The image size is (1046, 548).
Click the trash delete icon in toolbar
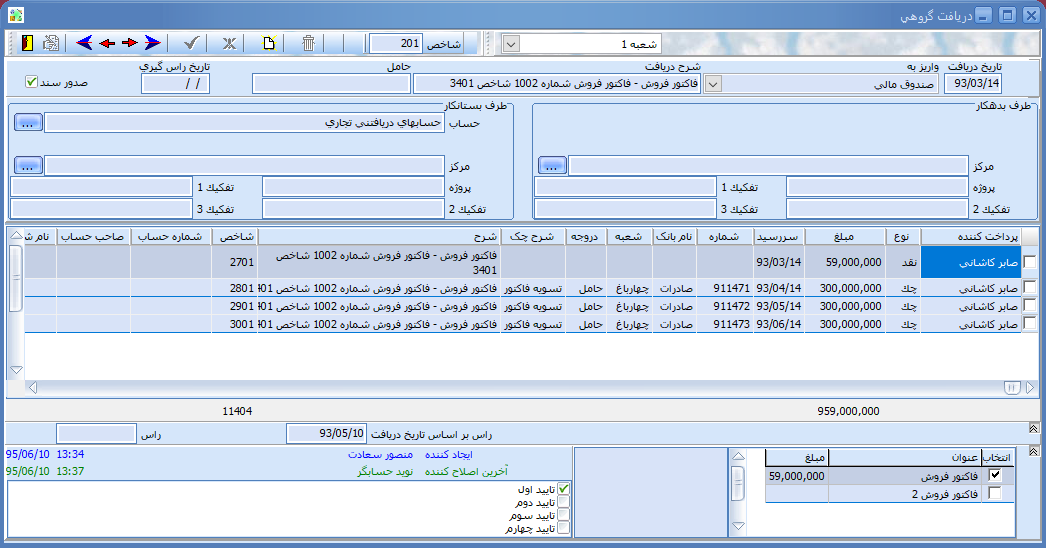click(309, 43)
